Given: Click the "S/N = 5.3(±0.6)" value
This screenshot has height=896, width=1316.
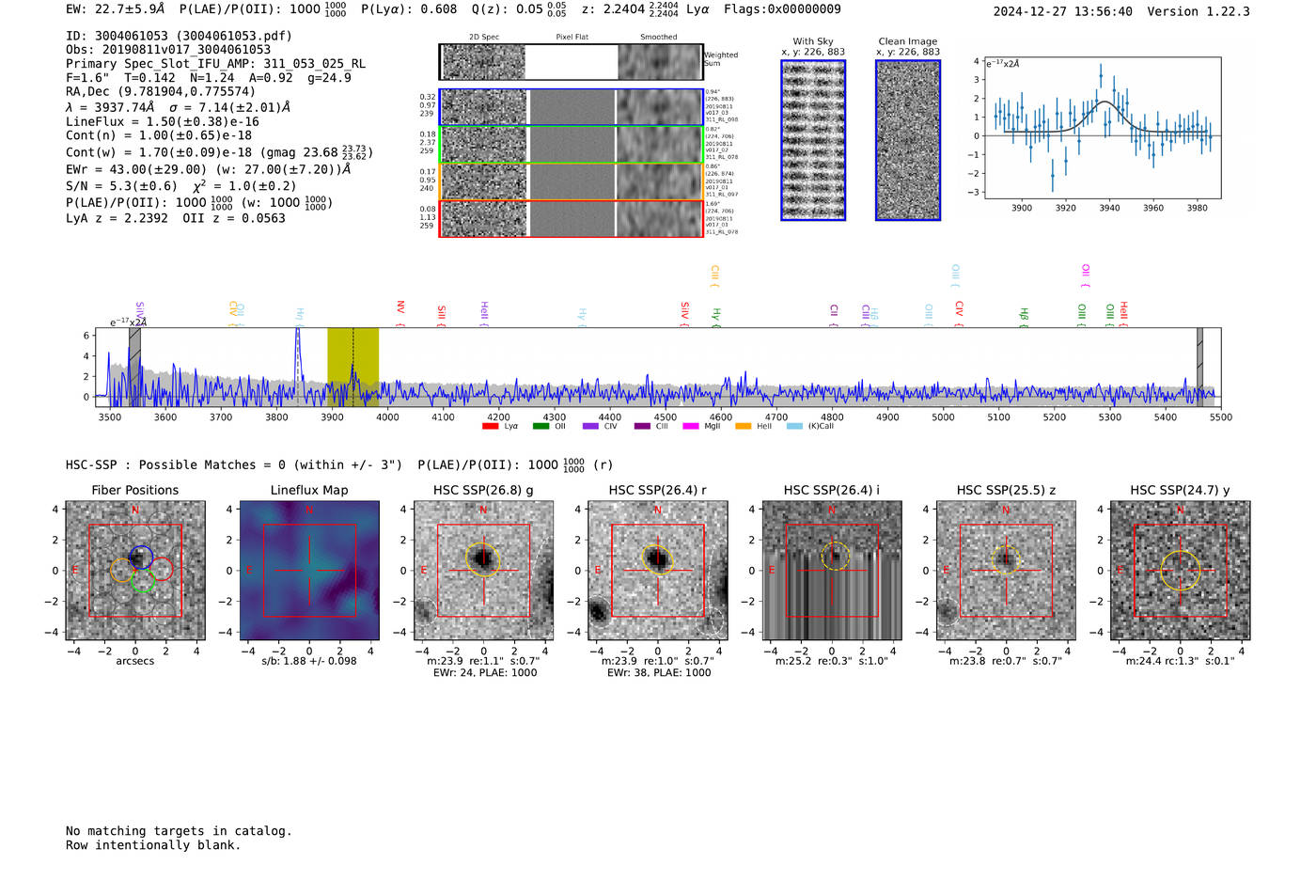Looking at the screenshot, I should pos(121,186).
